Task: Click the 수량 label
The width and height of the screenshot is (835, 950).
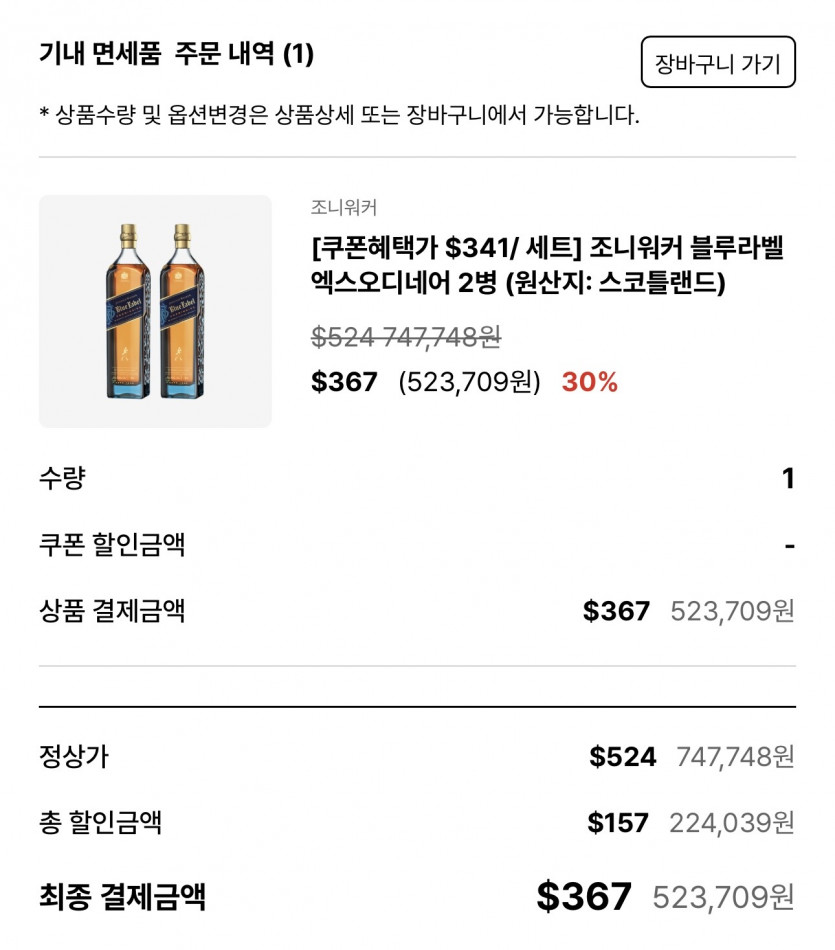Action: pos(62,479)
